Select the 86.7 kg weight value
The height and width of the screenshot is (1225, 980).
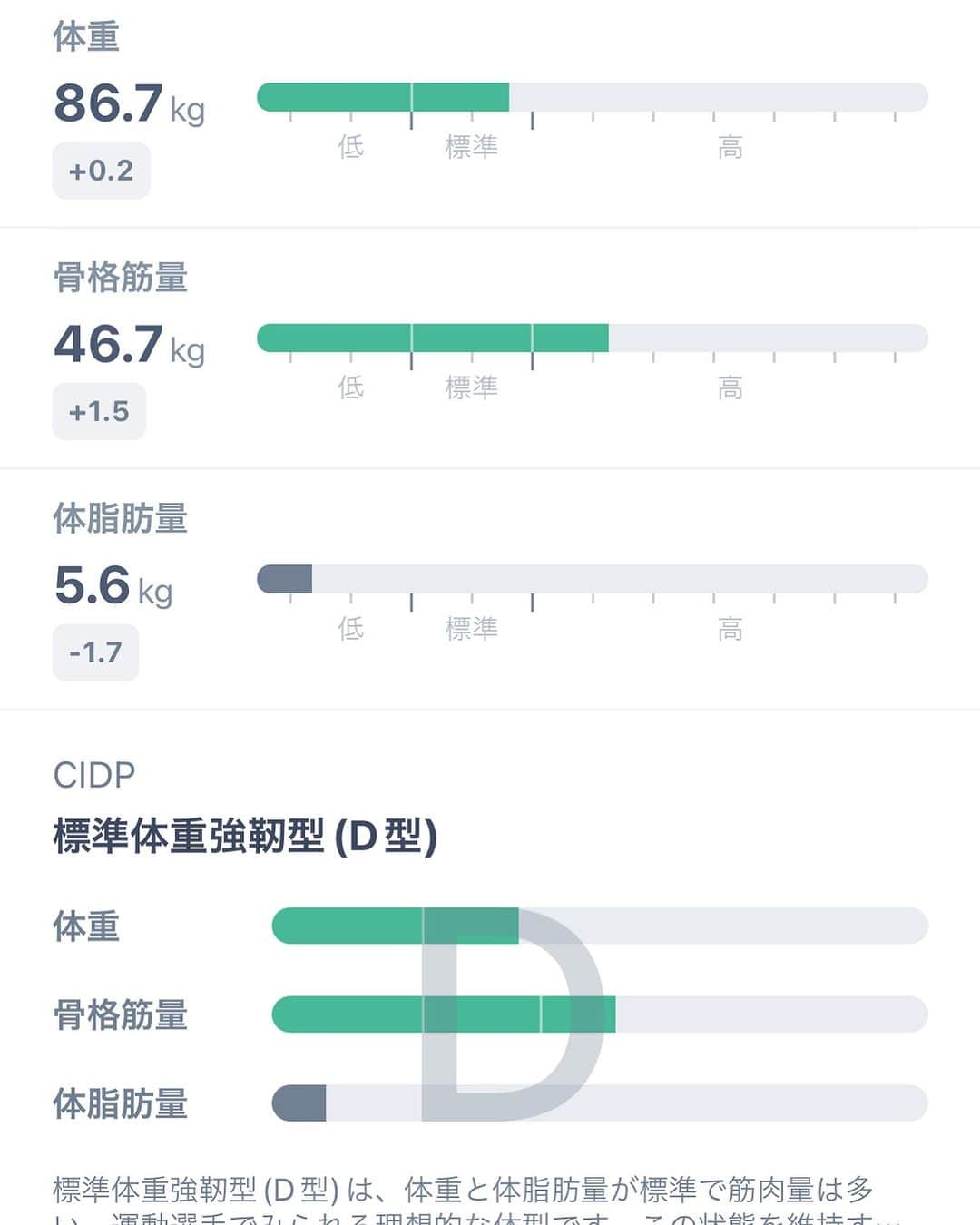click(129, 103)
